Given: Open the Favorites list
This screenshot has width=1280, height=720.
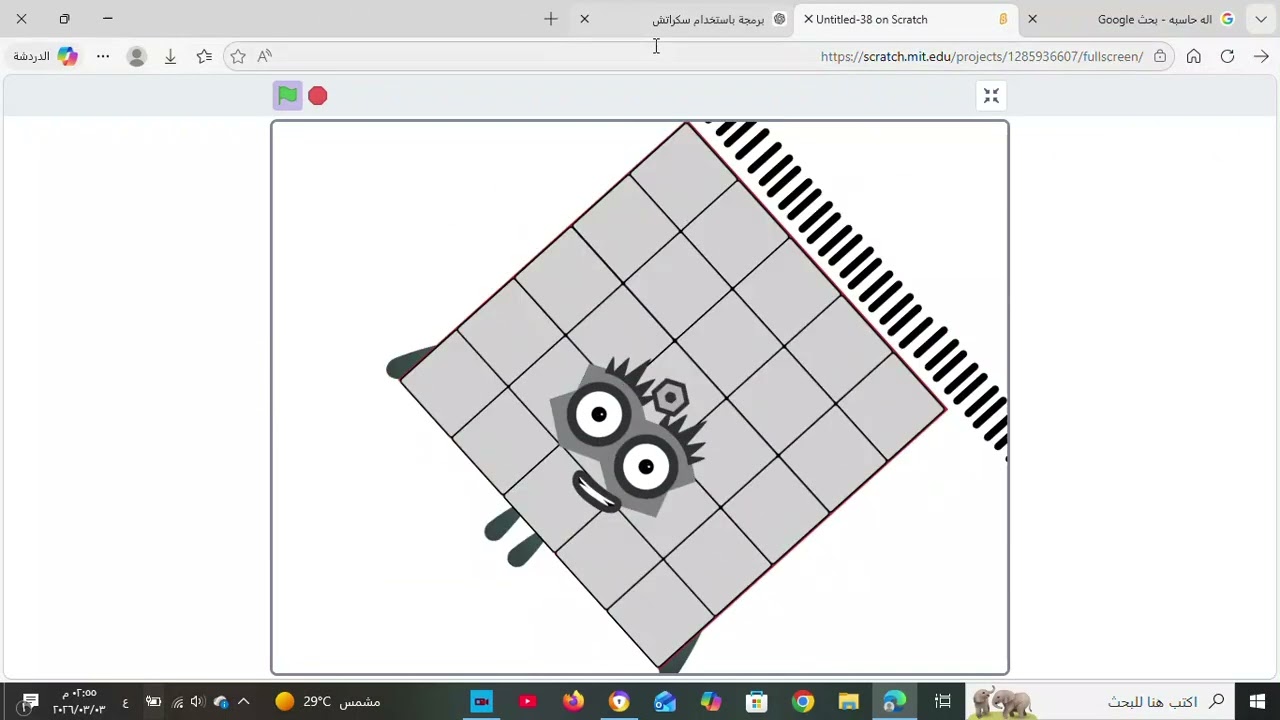Looking at the screenshot, I should 204,56.
